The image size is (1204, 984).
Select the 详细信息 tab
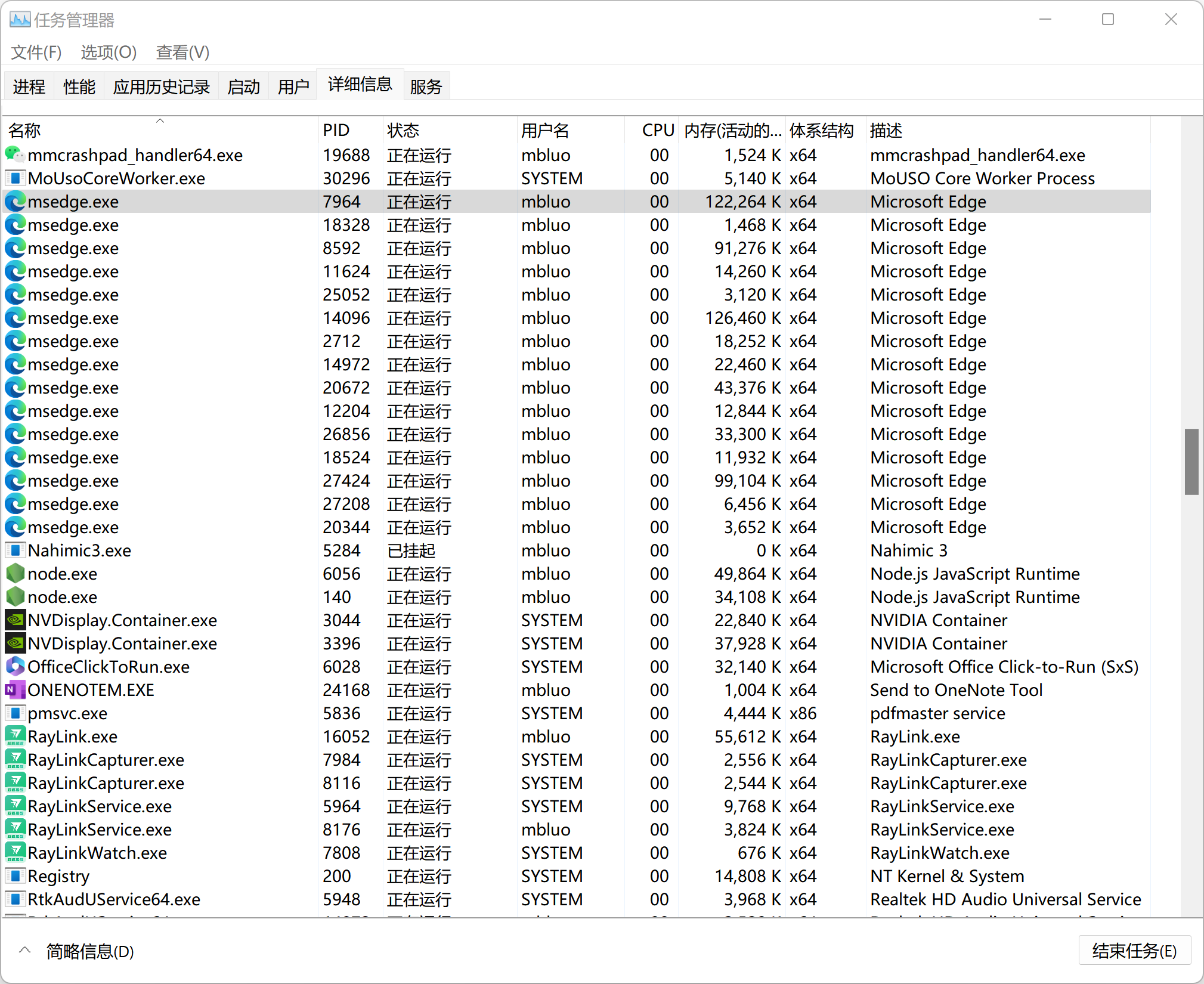coord(360,85)
